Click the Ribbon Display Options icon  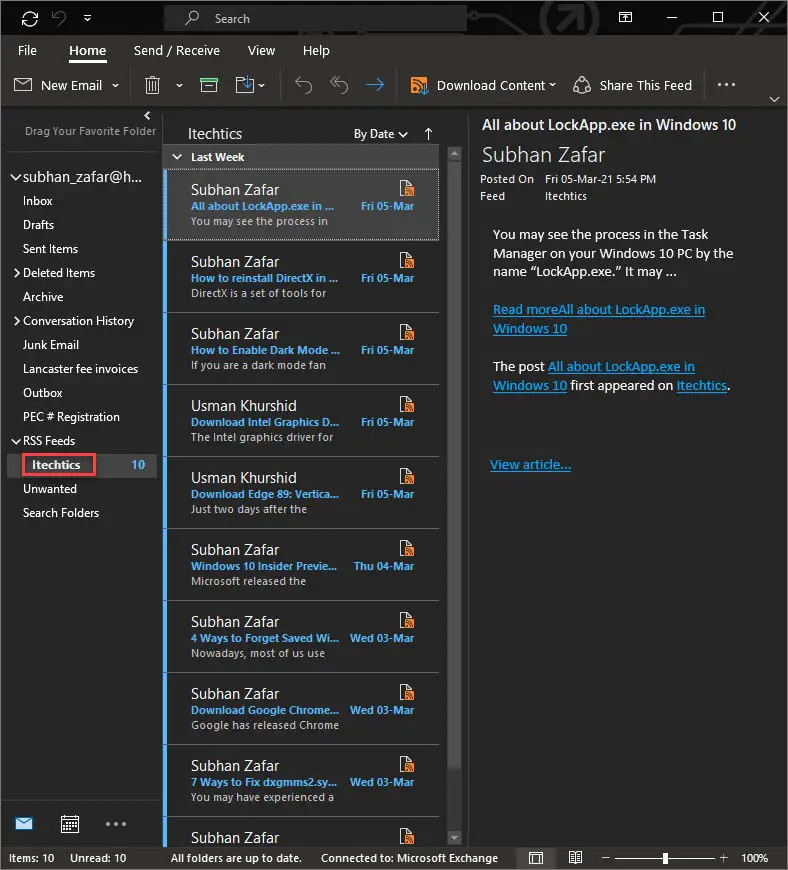point(625,17)
